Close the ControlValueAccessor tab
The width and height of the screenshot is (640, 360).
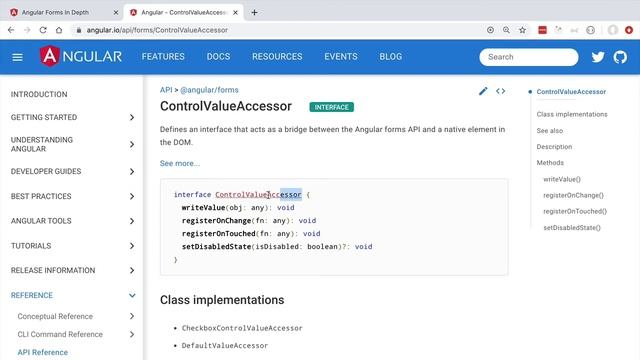click(236, 13)
